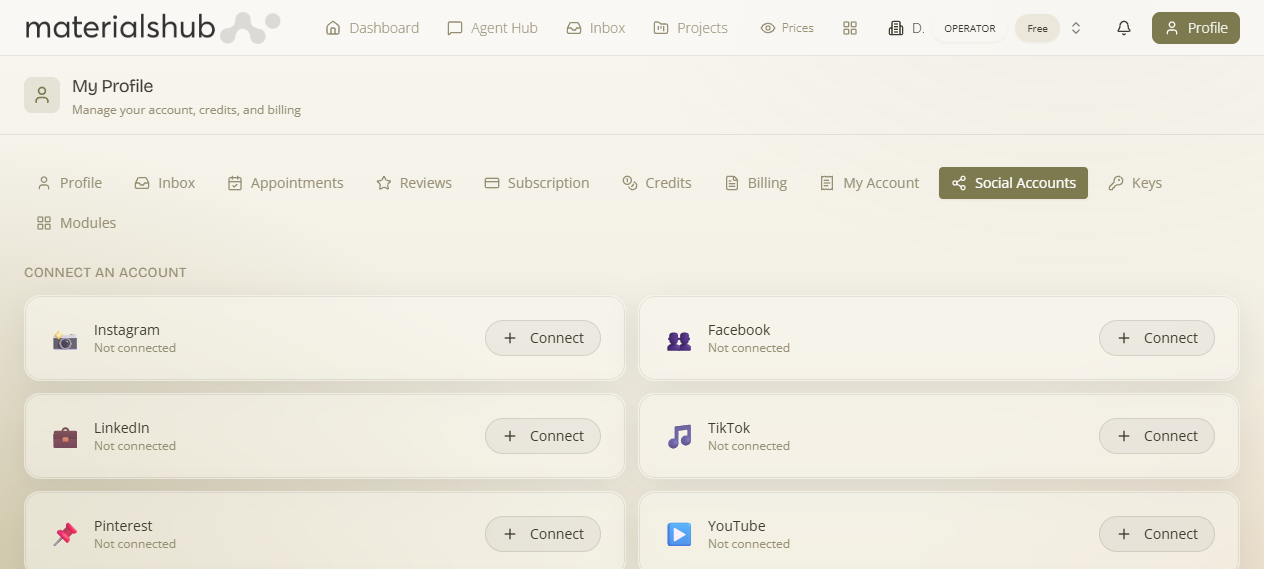Open the Billing tab
Screen dimensions: 1264x569
(756, 183)
